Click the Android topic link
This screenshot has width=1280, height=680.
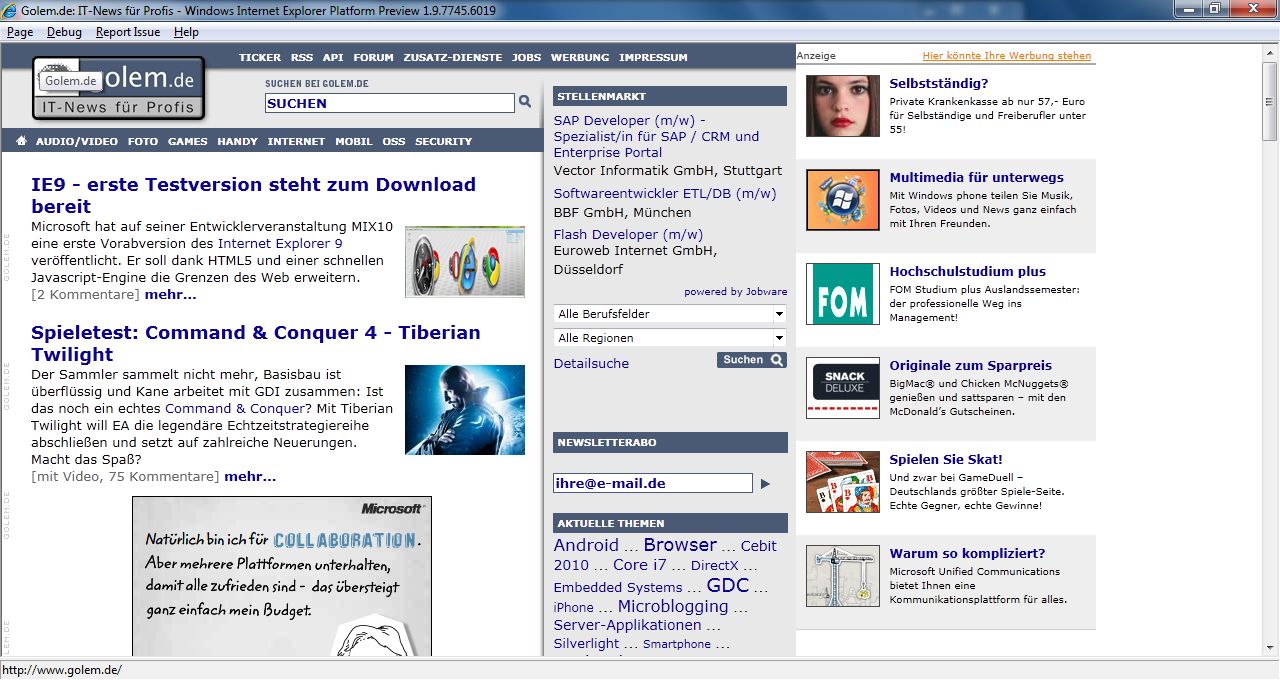tap(586, 544)
